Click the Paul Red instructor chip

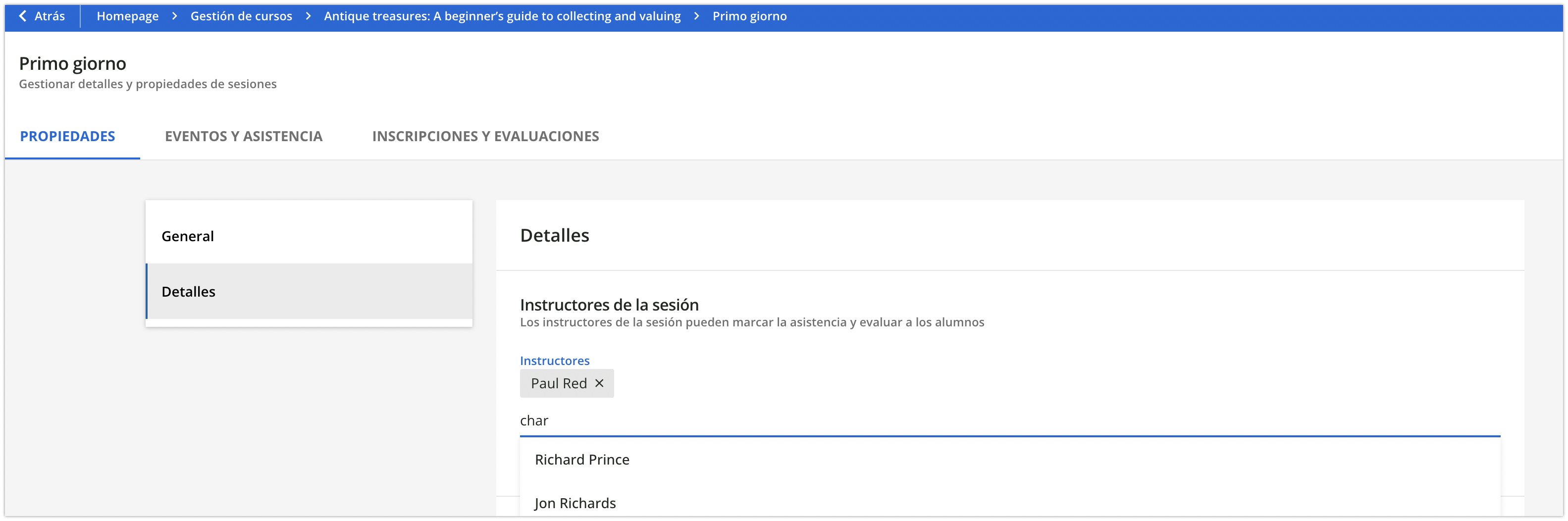click(558, 383)
